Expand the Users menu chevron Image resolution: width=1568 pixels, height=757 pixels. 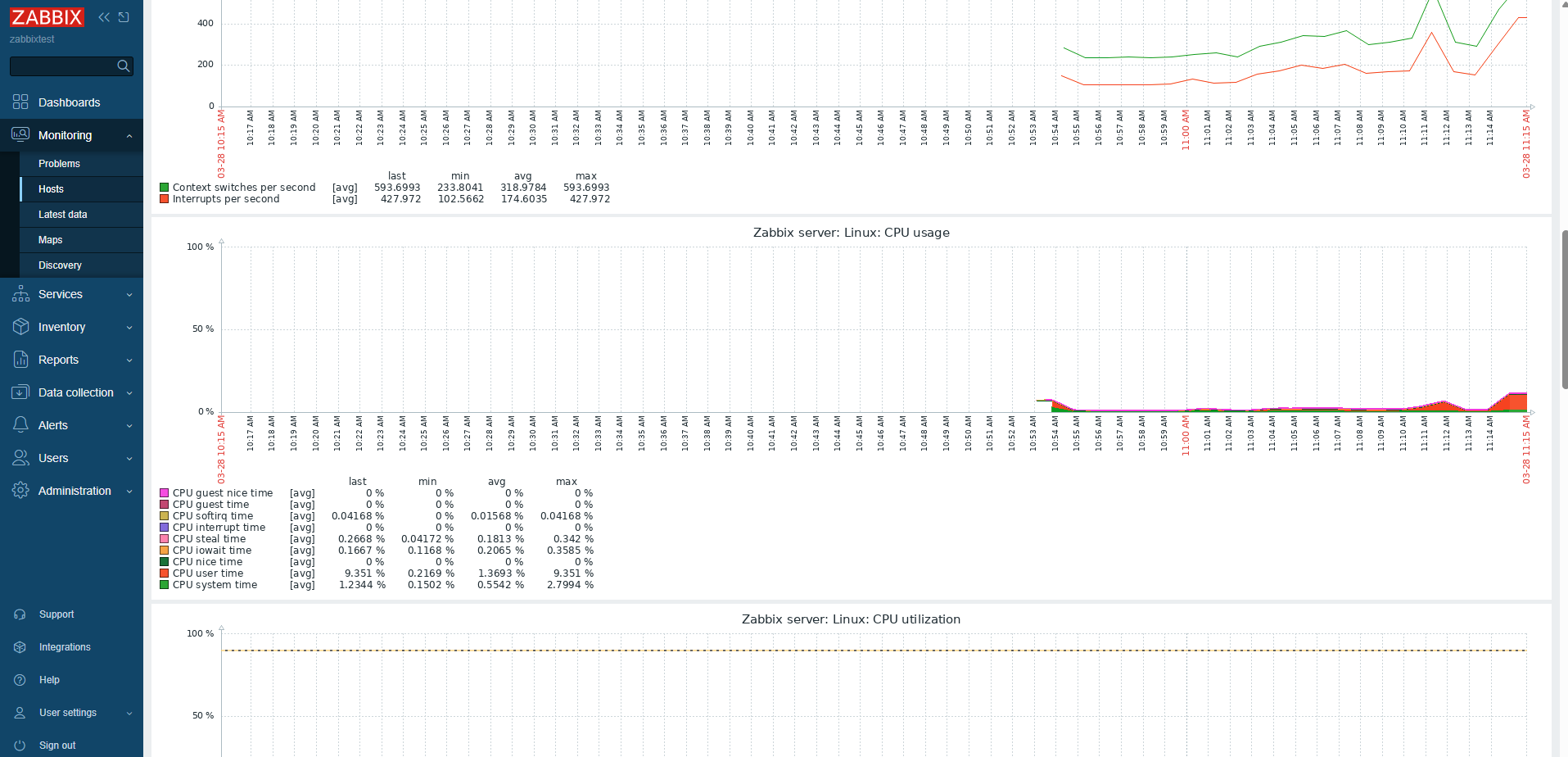tap(129, 459)
